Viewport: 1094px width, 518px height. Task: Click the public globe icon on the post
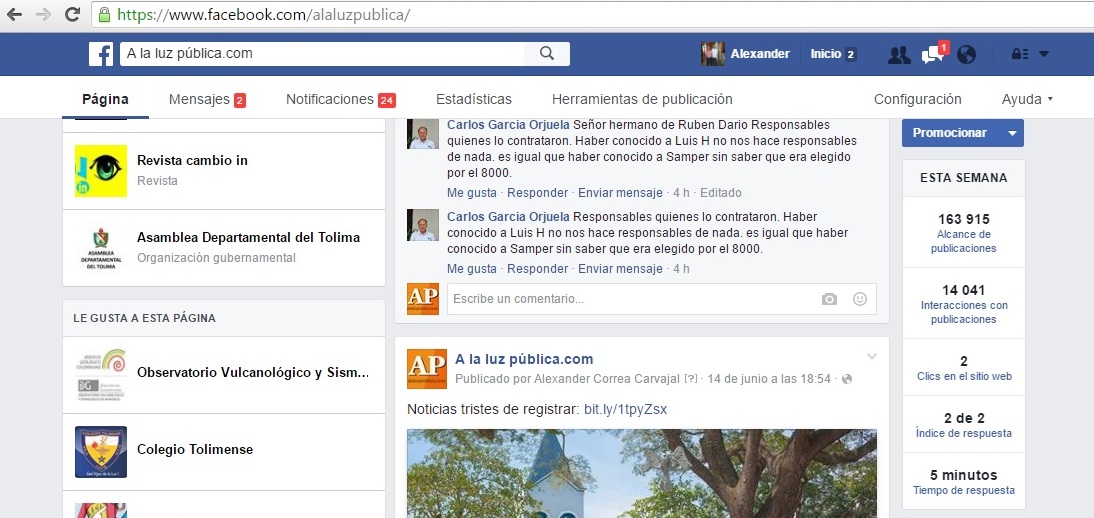(x=847, y=379)
